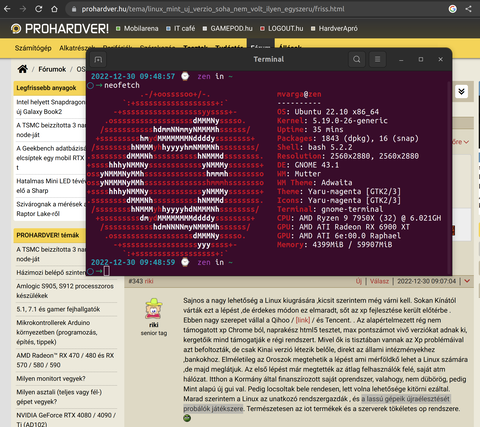Reload the page with browser refresh icon
The width and height of the screenshot is (480, 427).
[39, 9]
